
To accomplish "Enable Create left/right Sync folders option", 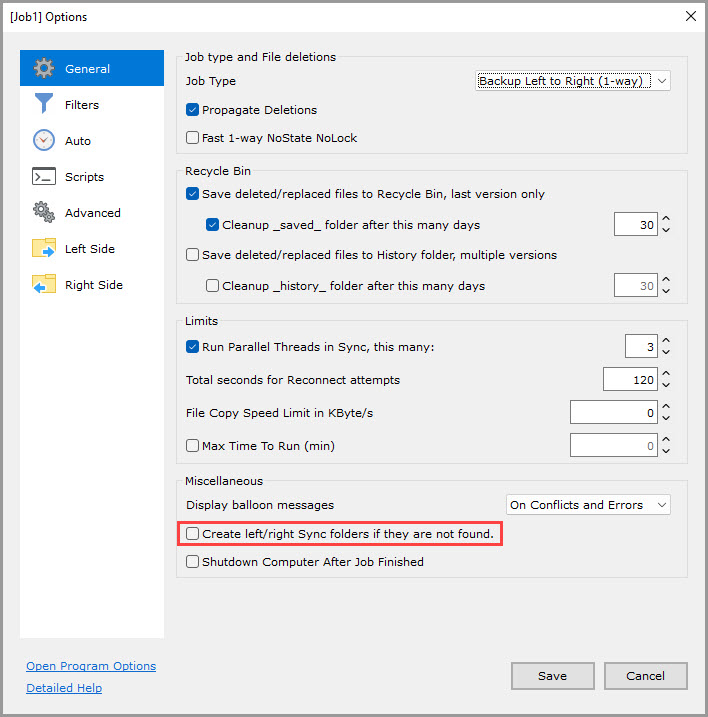I will tap(193, 534).
